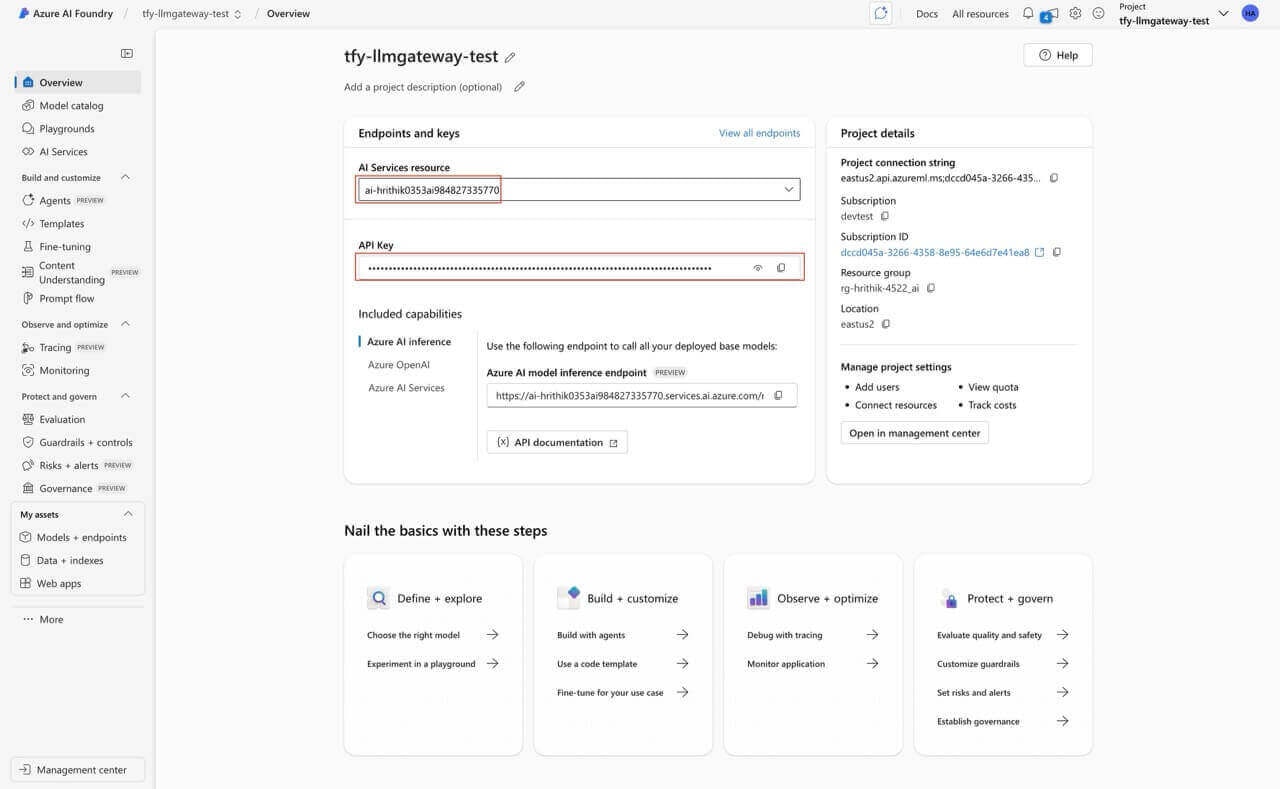Reveal the hidden API Key value
This screenshot has width=1280, height=789.
coord(757,267)
